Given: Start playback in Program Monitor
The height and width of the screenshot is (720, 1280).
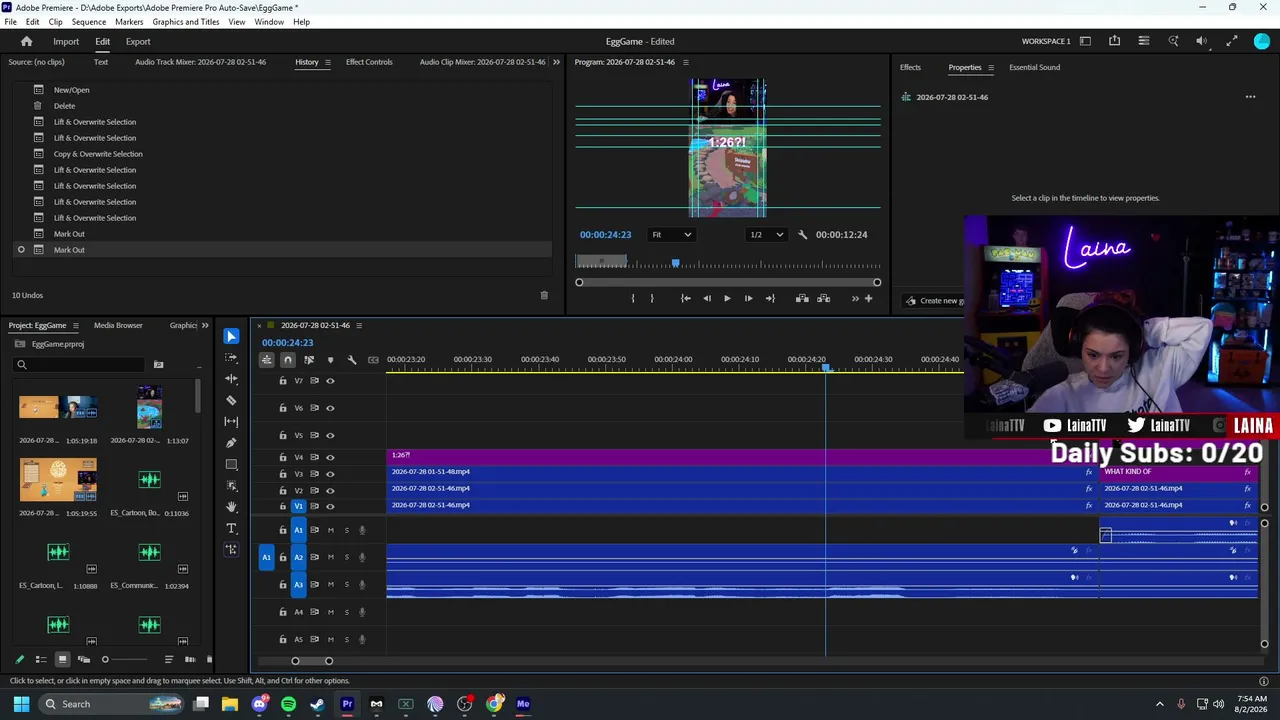Looking at the screenshot, I should (x=727, y=298).
